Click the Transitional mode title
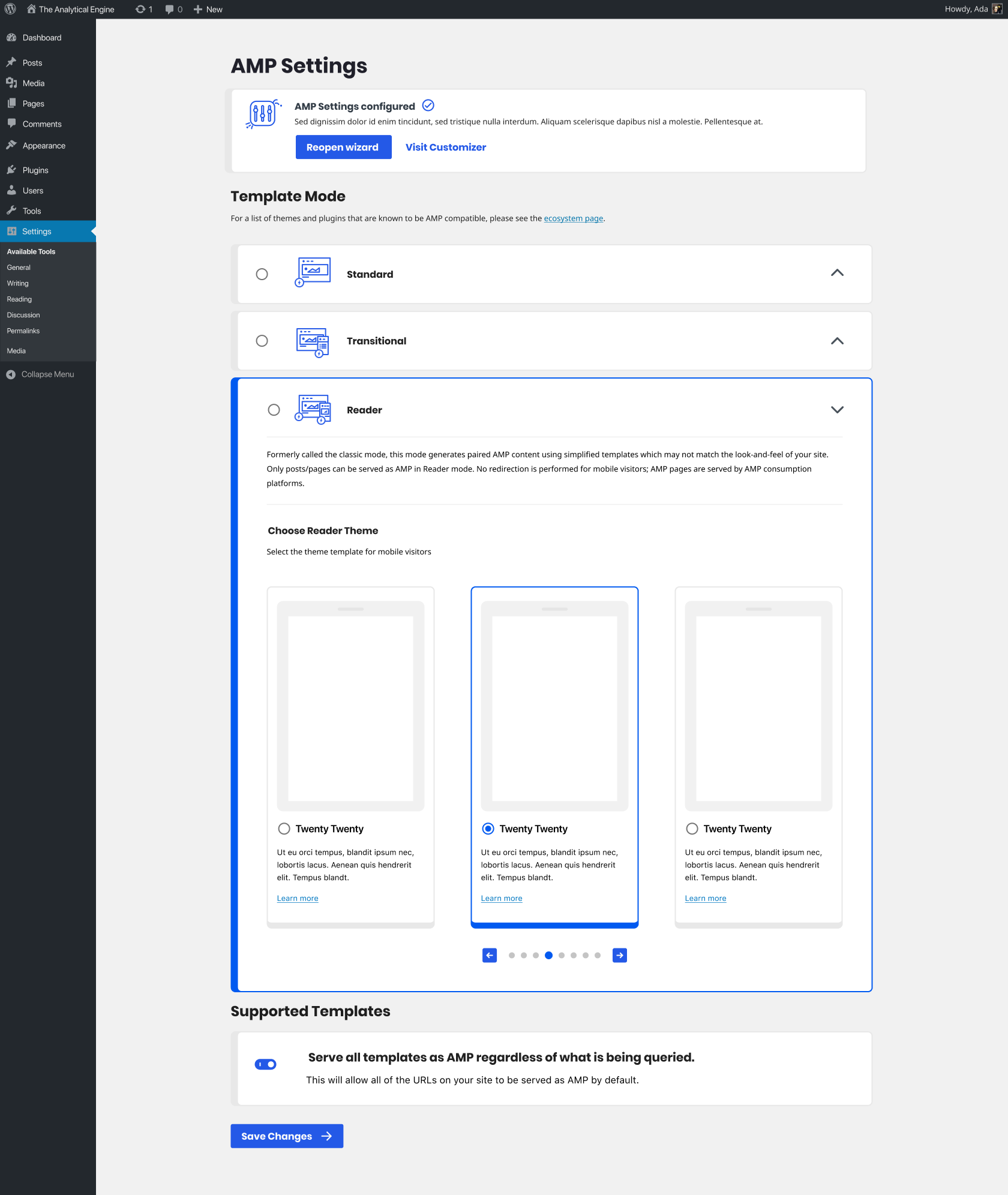This screenshot has width=1008, height=1195. pos(377,341)
